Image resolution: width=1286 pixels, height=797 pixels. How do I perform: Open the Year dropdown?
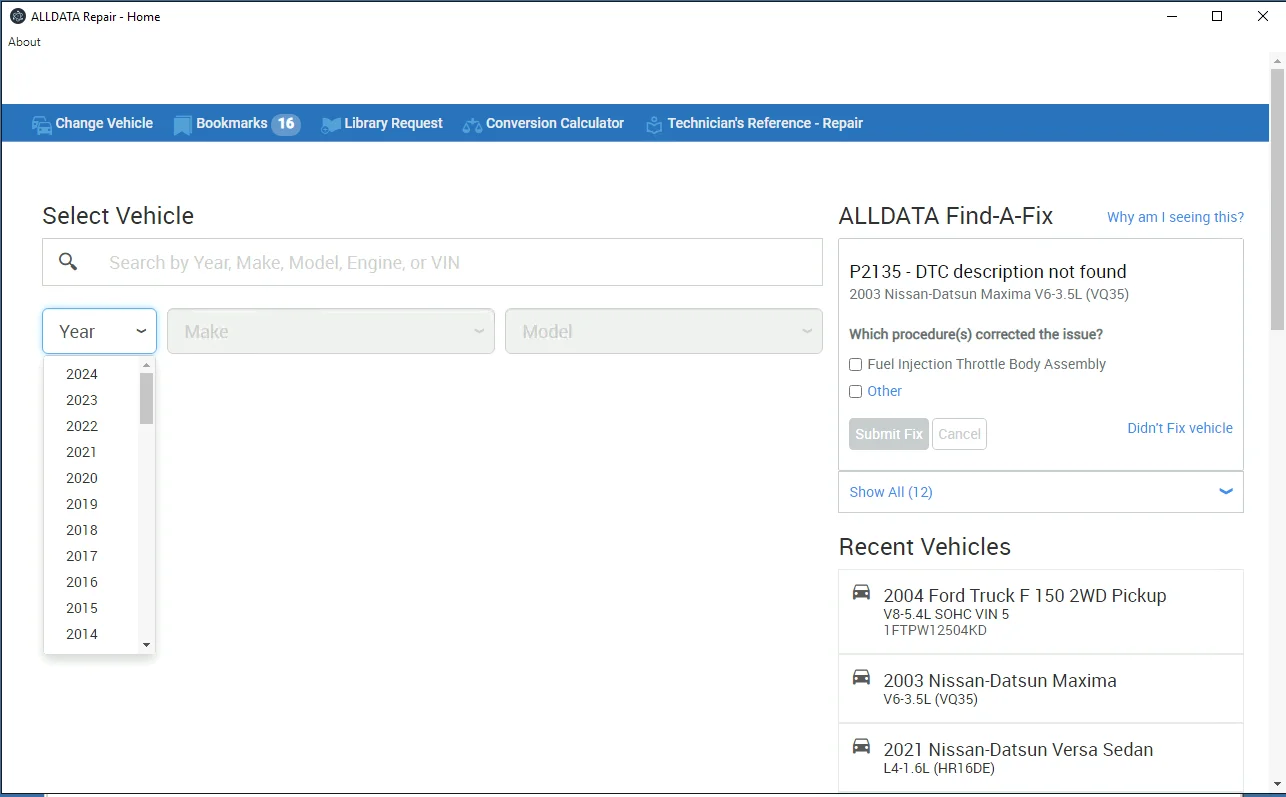100,331
